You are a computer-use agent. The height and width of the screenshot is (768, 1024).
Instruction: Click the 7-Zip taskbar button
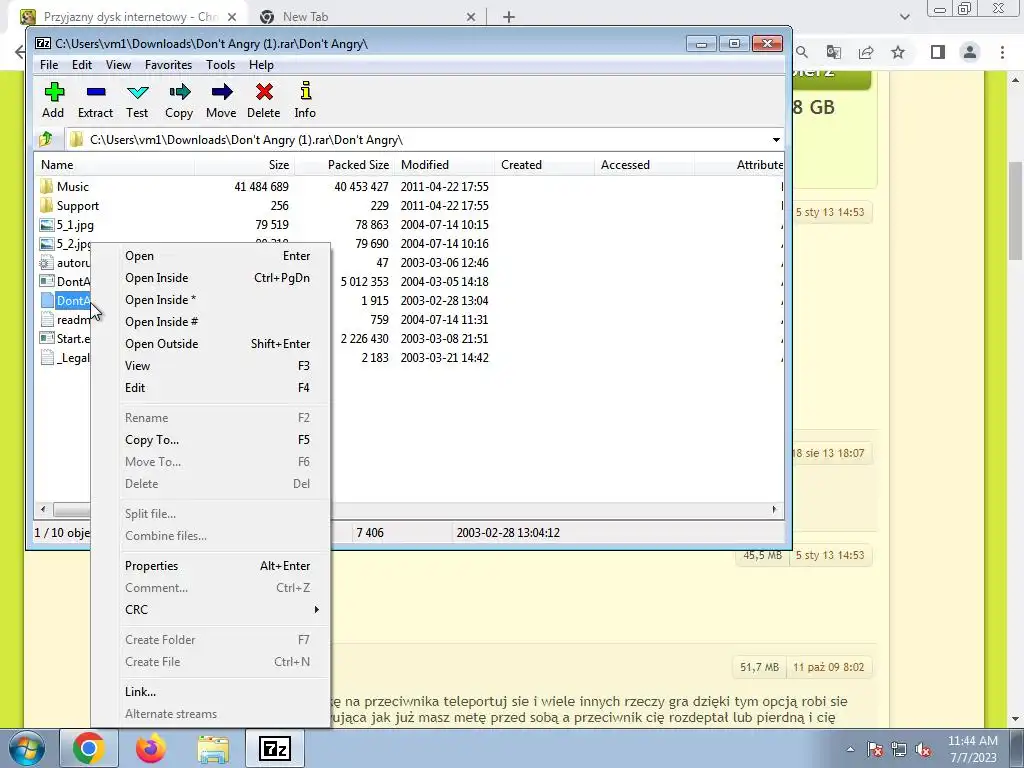275,748
